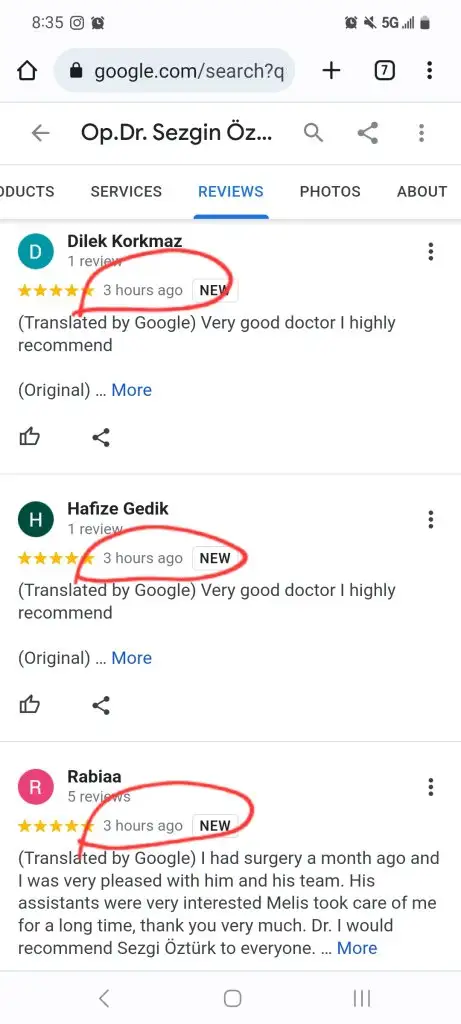Viewport: 461px width, 1024px height.
Task: Share Dilek Korkmaz's review
Action: click(x=101, y=438)
